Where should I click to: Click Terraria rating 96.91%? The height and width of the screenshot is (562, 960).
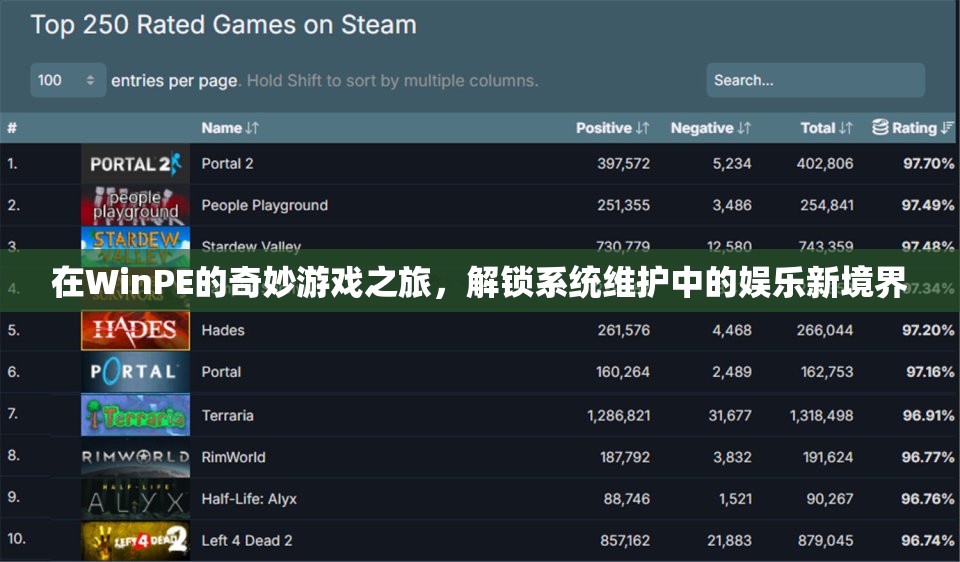(x=928, y=416)
